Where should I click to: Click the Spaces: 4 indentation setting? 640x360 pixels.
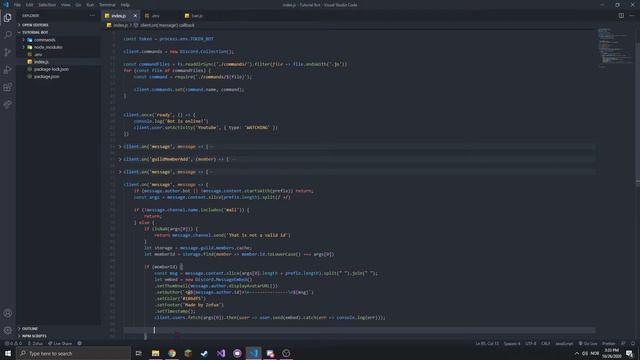pos(512,344)
